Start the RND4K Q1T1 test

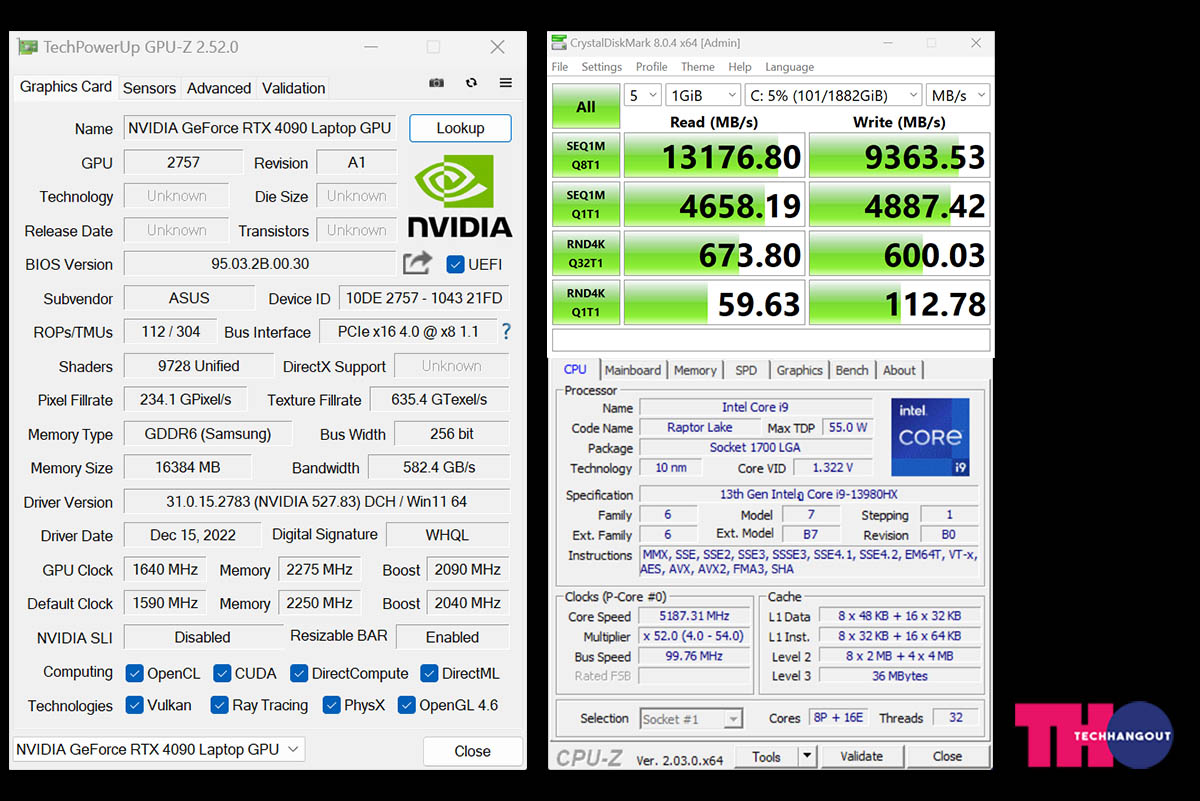[586, 303]
